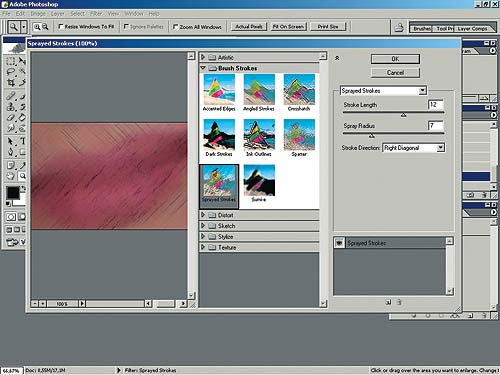Expand the Texture filter folder

coord(203,247)
